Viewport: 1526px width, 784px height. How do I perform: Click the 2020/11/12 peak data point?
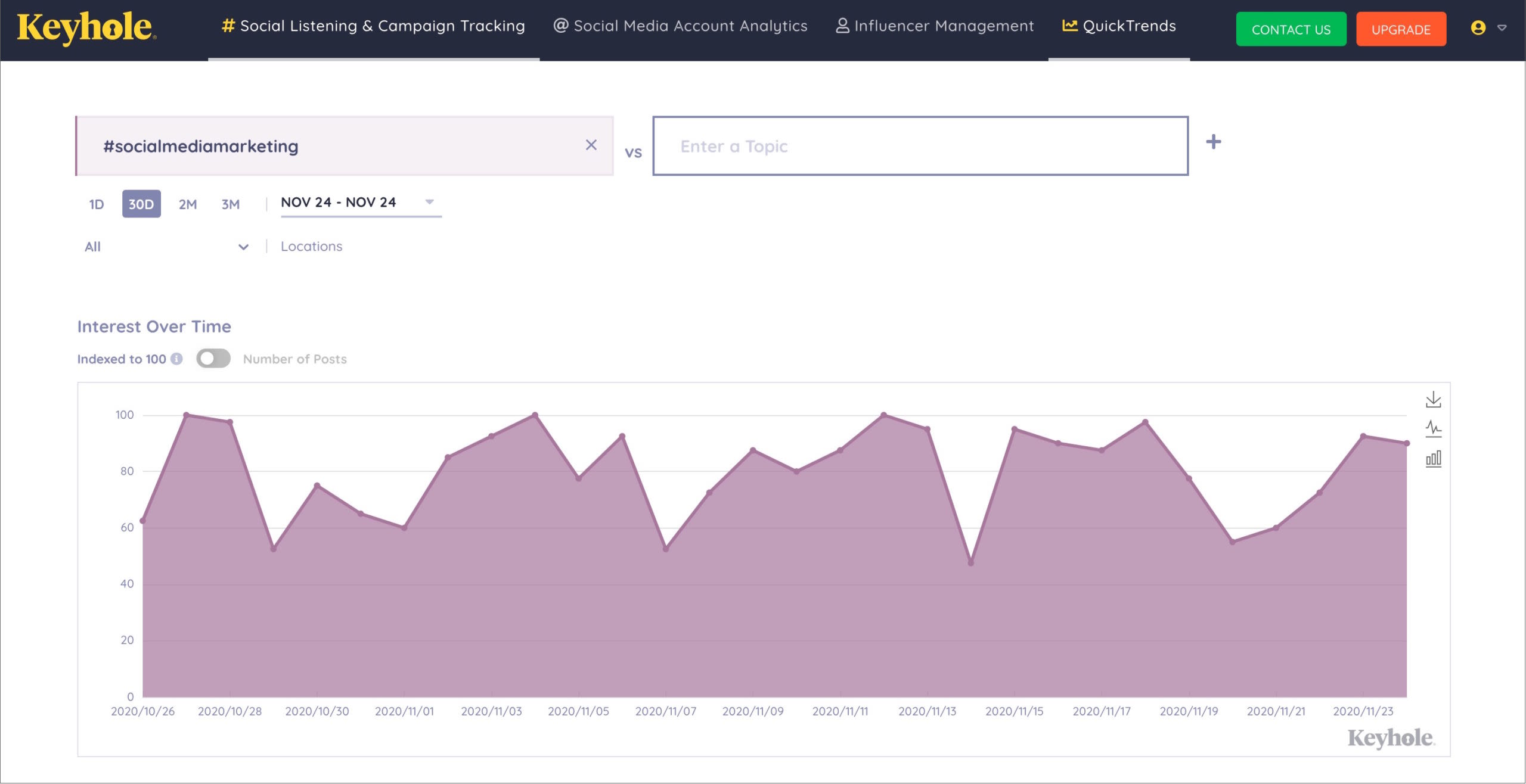pyautogui.click(x=883, y=415)
